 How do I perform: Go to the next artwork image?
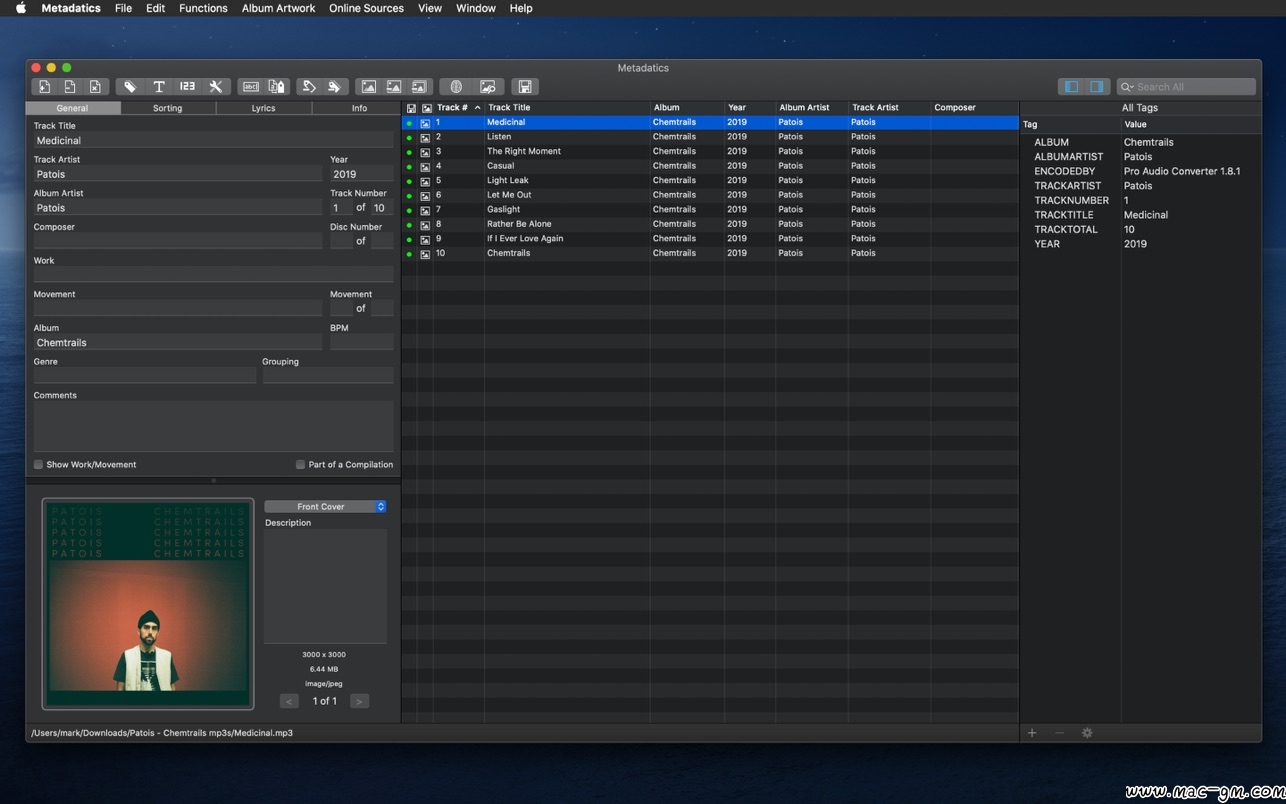click(x=360, y=701)
